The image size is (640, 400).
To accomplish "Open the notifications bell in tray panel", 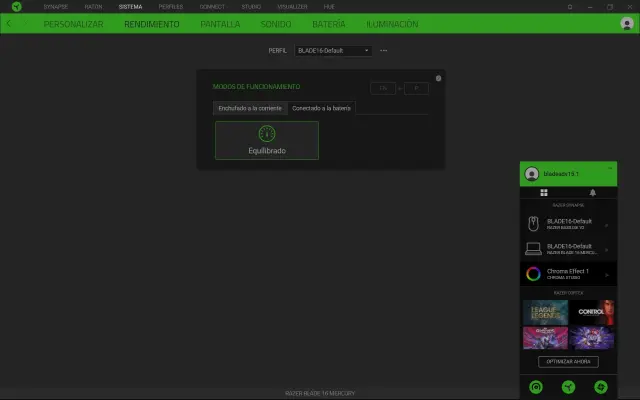I will pyautogui.click(x=592, y=191).
